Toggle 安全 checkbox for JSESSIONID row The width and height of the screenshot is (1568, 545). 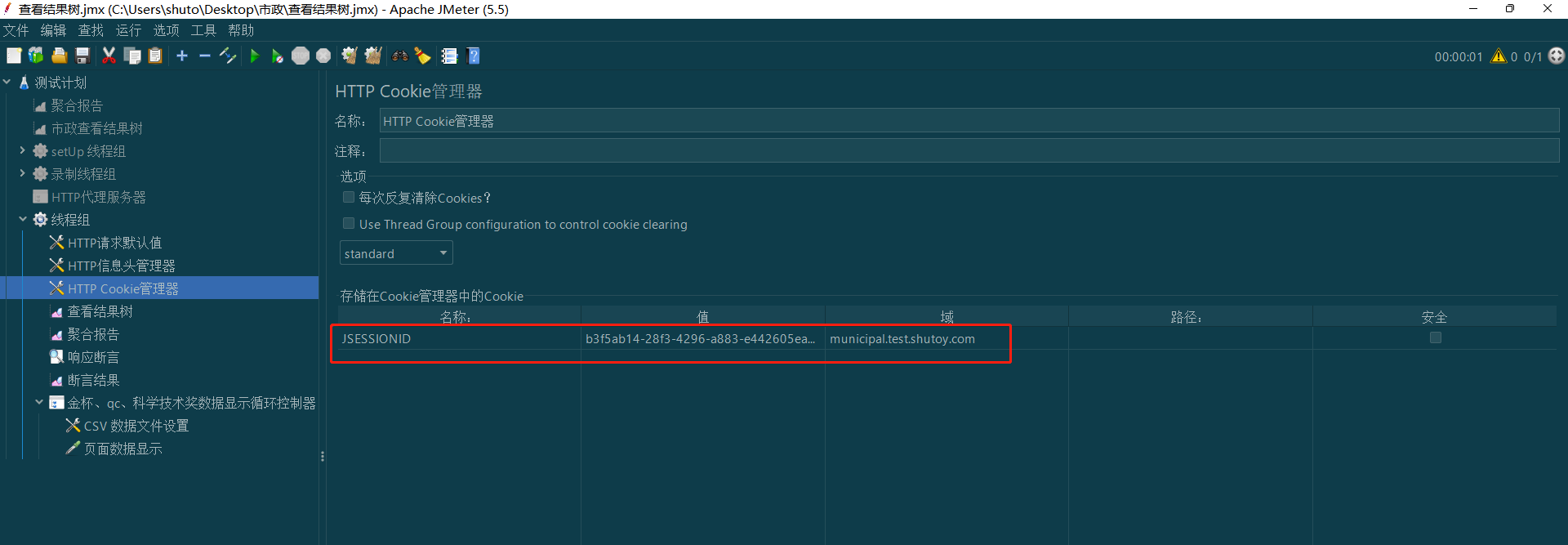1436,338
